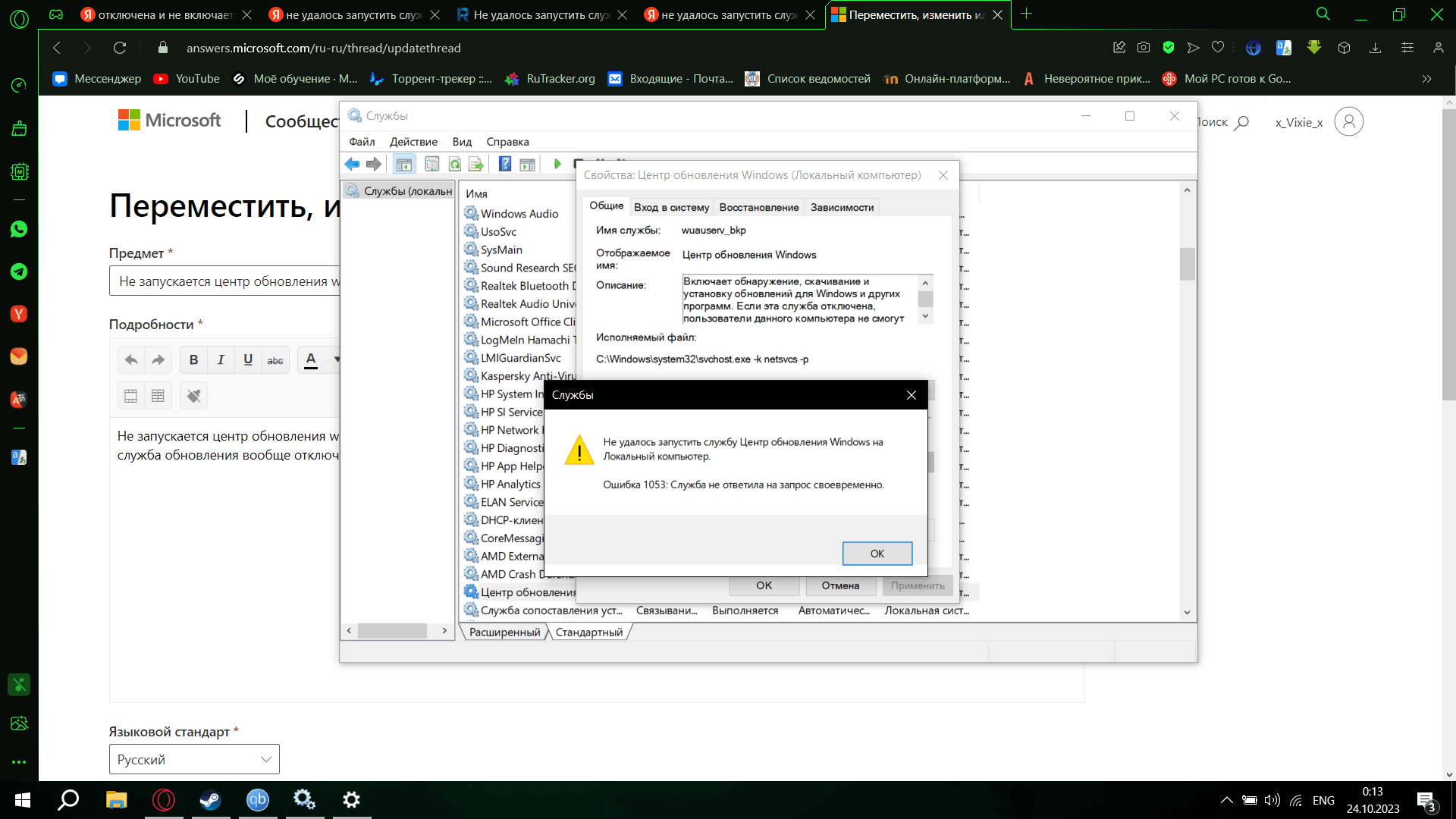Click Italic in the post editor
The height and width of the screenshot is (819, 1456).
tap(221, 359)
